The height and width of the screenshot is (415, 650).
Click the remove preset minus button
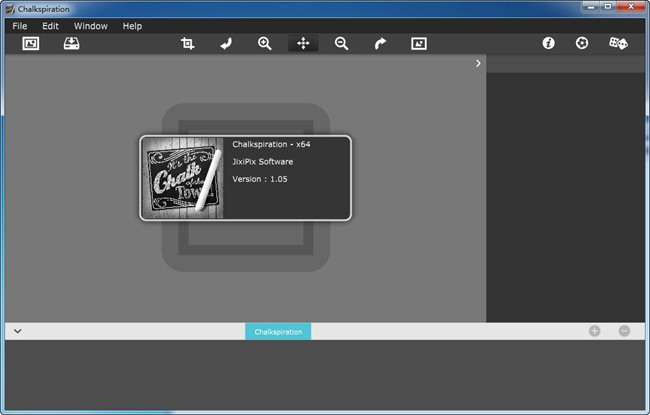[x=624, y=331]
